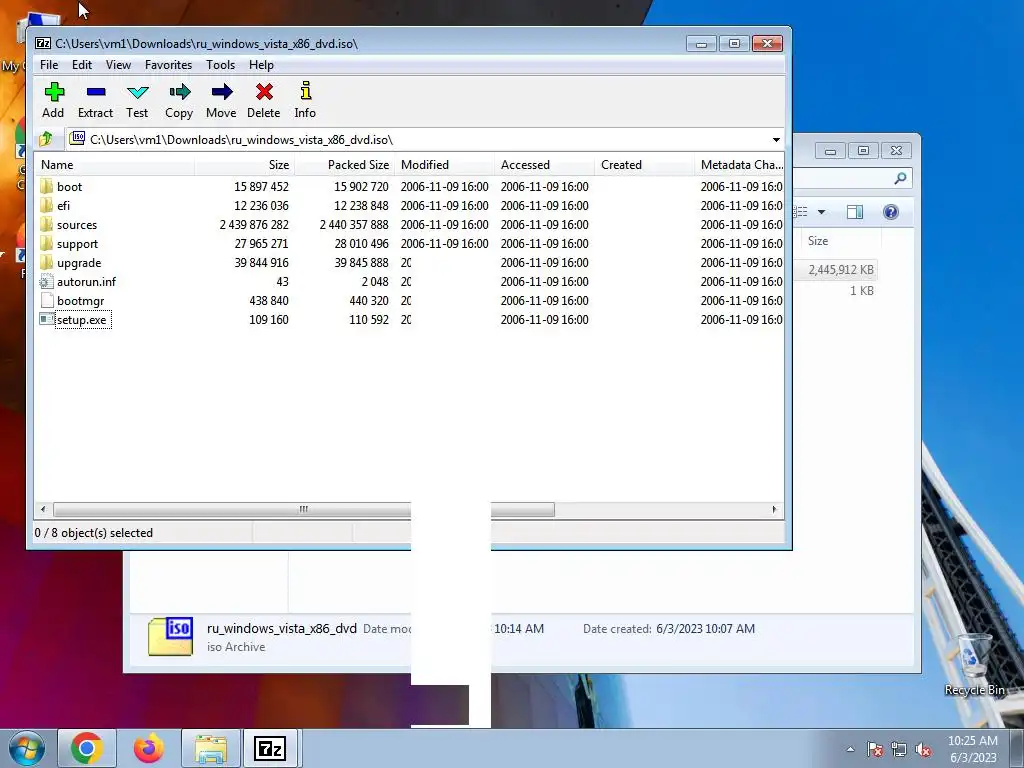Click the 15 897 452 size cell
Screen dimensions: 1024x768
(x=261, y=186)
